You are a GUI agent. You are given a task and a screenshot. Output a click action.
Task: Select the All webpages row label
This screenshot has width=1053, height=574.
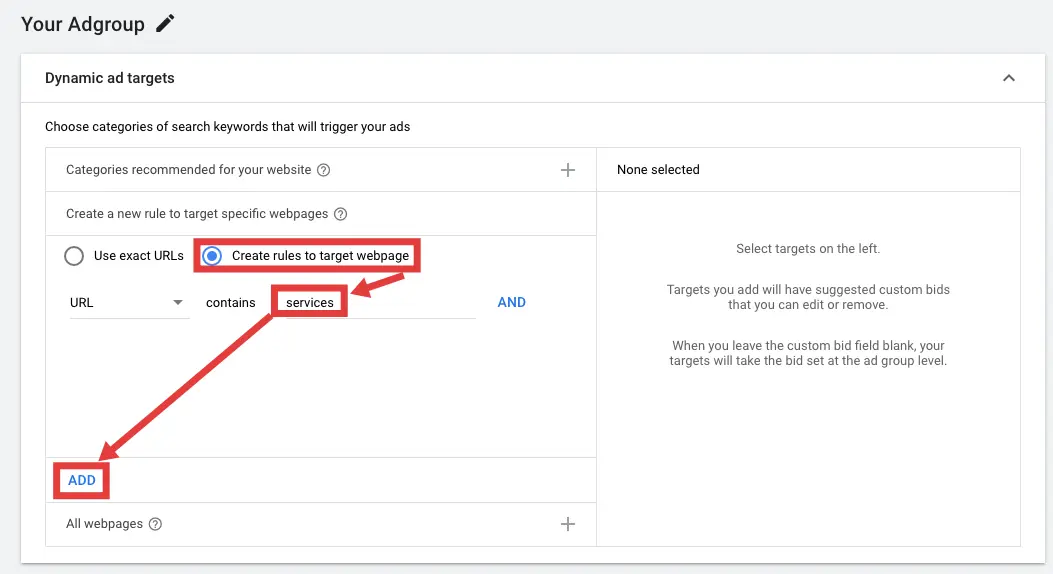click(x=104, y=524)
